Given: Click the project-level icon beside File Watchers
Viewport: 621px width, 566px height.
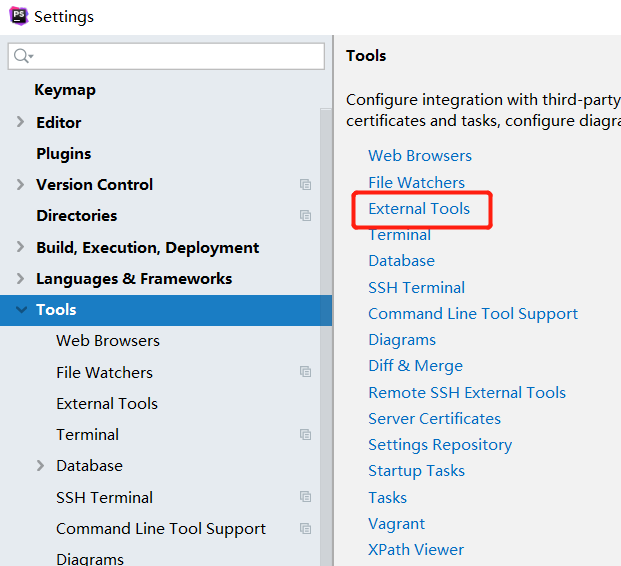Looking at the screenshot, I should point(305,372).
